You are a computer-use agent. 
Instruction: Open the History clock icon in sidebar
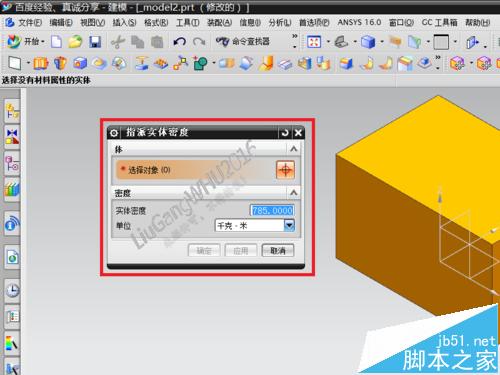click(x=12, y=291)
